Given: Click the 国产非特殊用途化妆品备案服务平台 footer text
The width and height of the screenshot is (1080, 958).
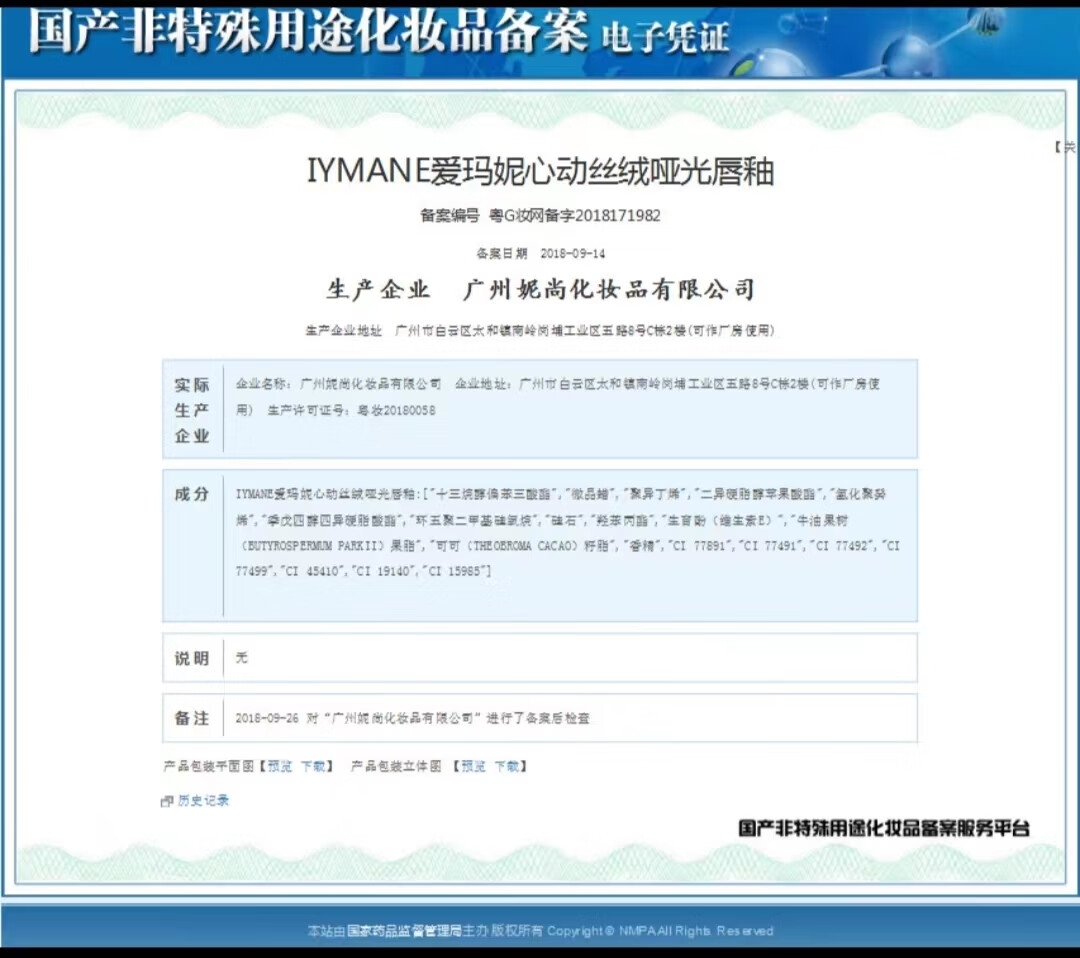Looking at the screenshot, I should (884, 828).
